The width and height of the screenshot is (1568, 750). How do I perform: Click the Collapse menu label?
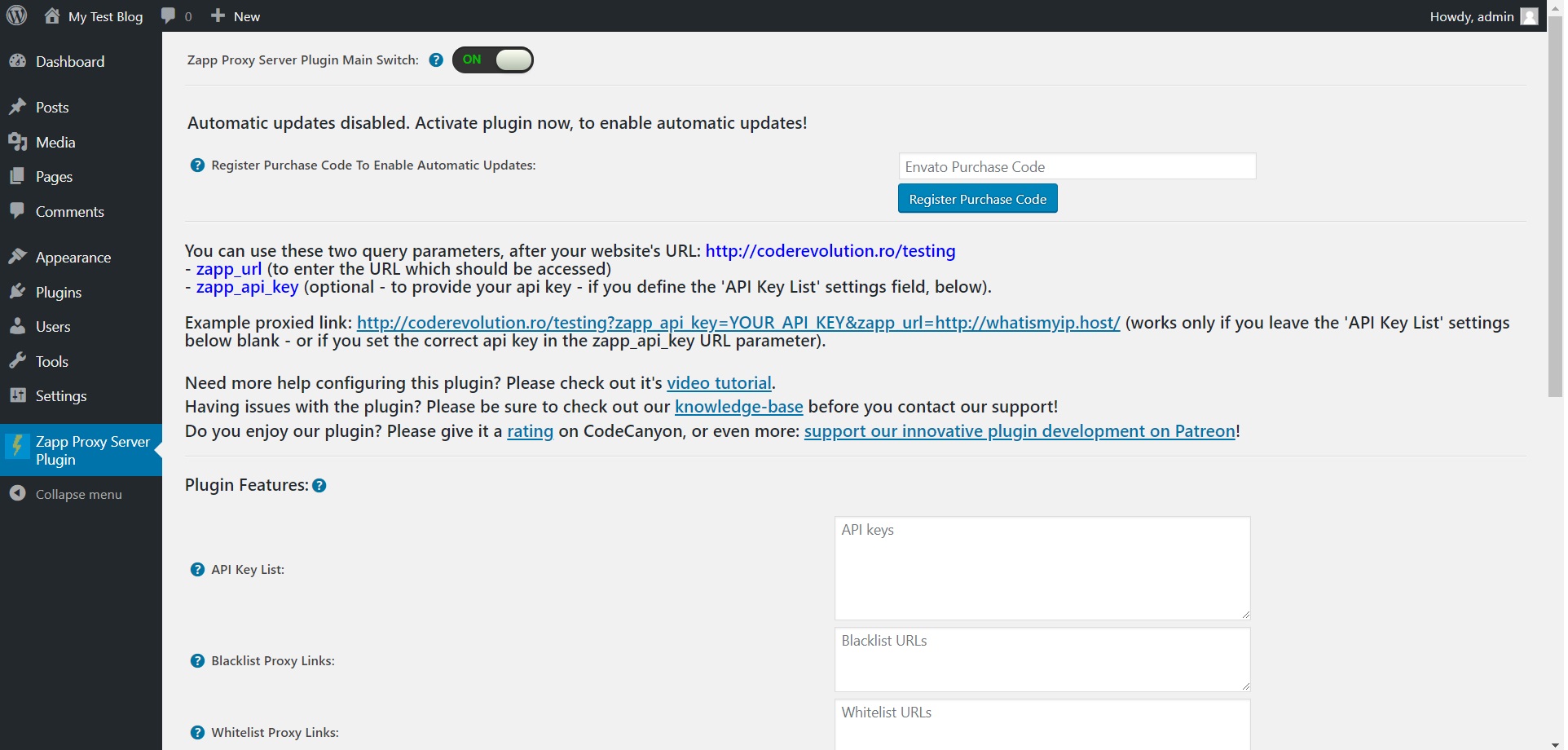tap(79, 494)
